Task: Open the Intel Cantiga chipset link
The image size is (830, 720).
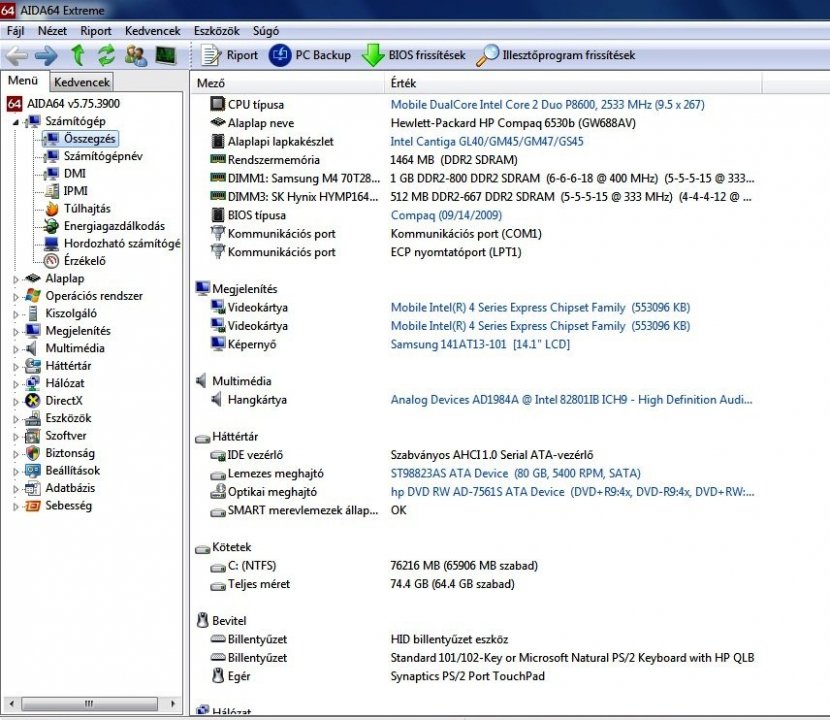Action: [486, 141]
